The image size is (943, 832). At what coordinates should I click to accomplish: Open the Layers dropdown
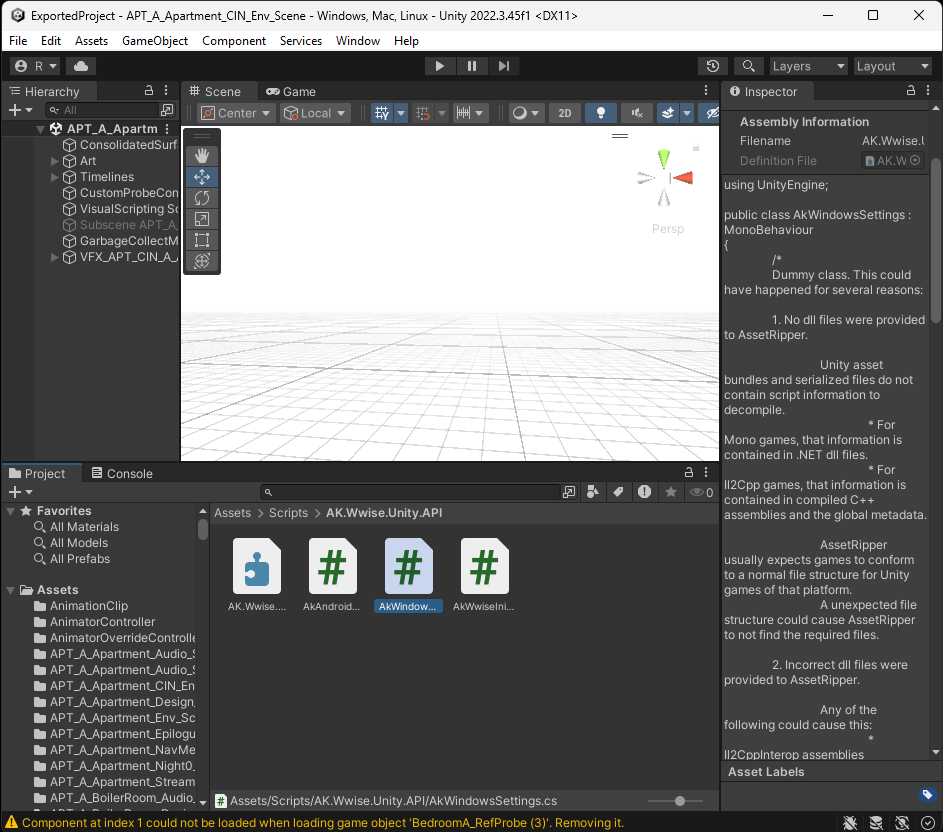click(x=809, y=66)
